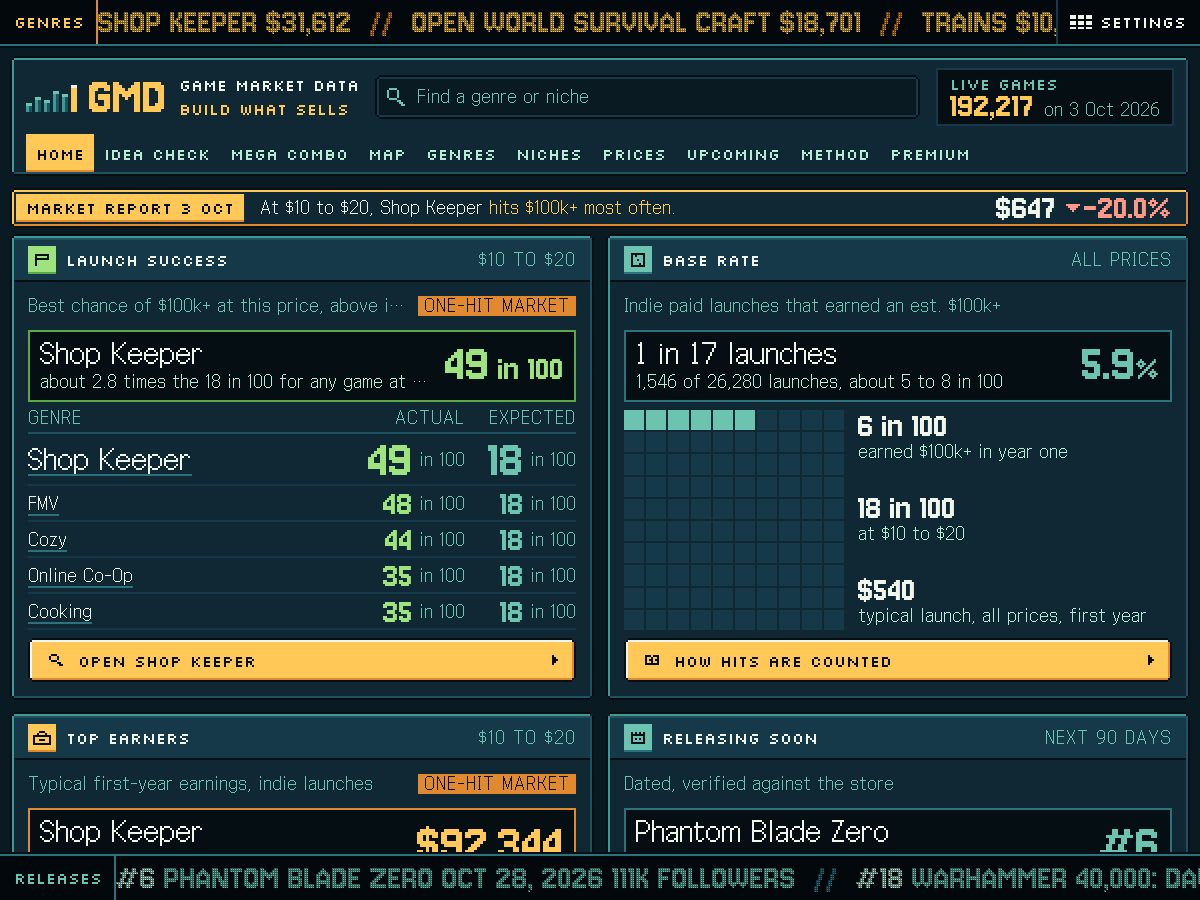
Task: Click the Launch Success flag icon
Action: 42,260
